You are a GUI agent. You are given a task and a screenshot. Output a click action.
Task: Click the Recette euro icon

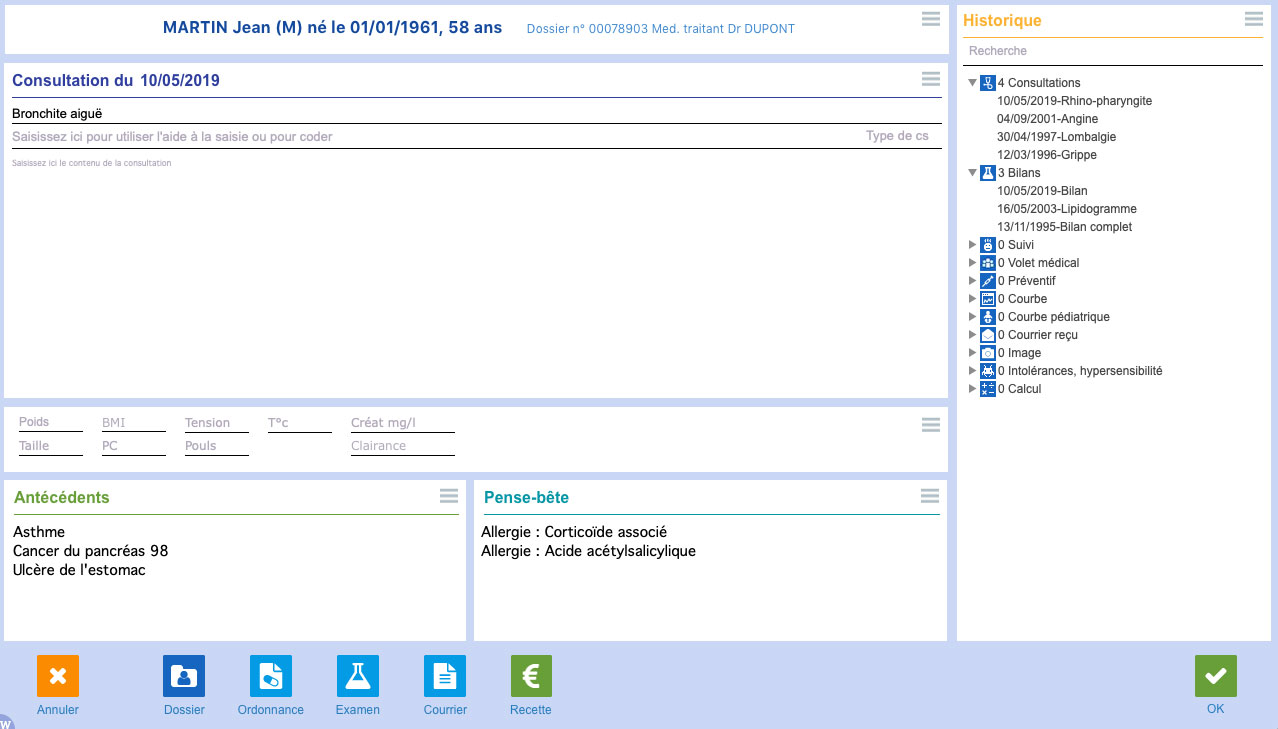(531, 676)
